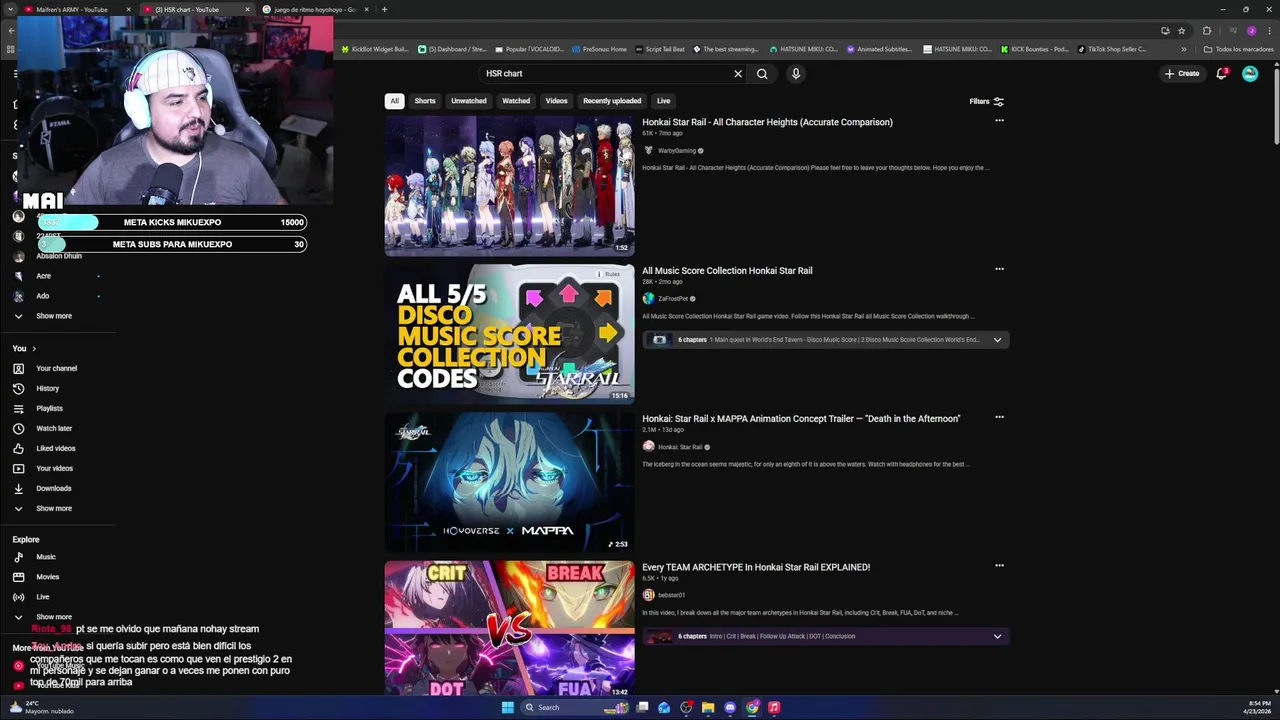Open Your channel in the sidebar
Viewport: 1280px width, 720px height.
pos(57,368)
